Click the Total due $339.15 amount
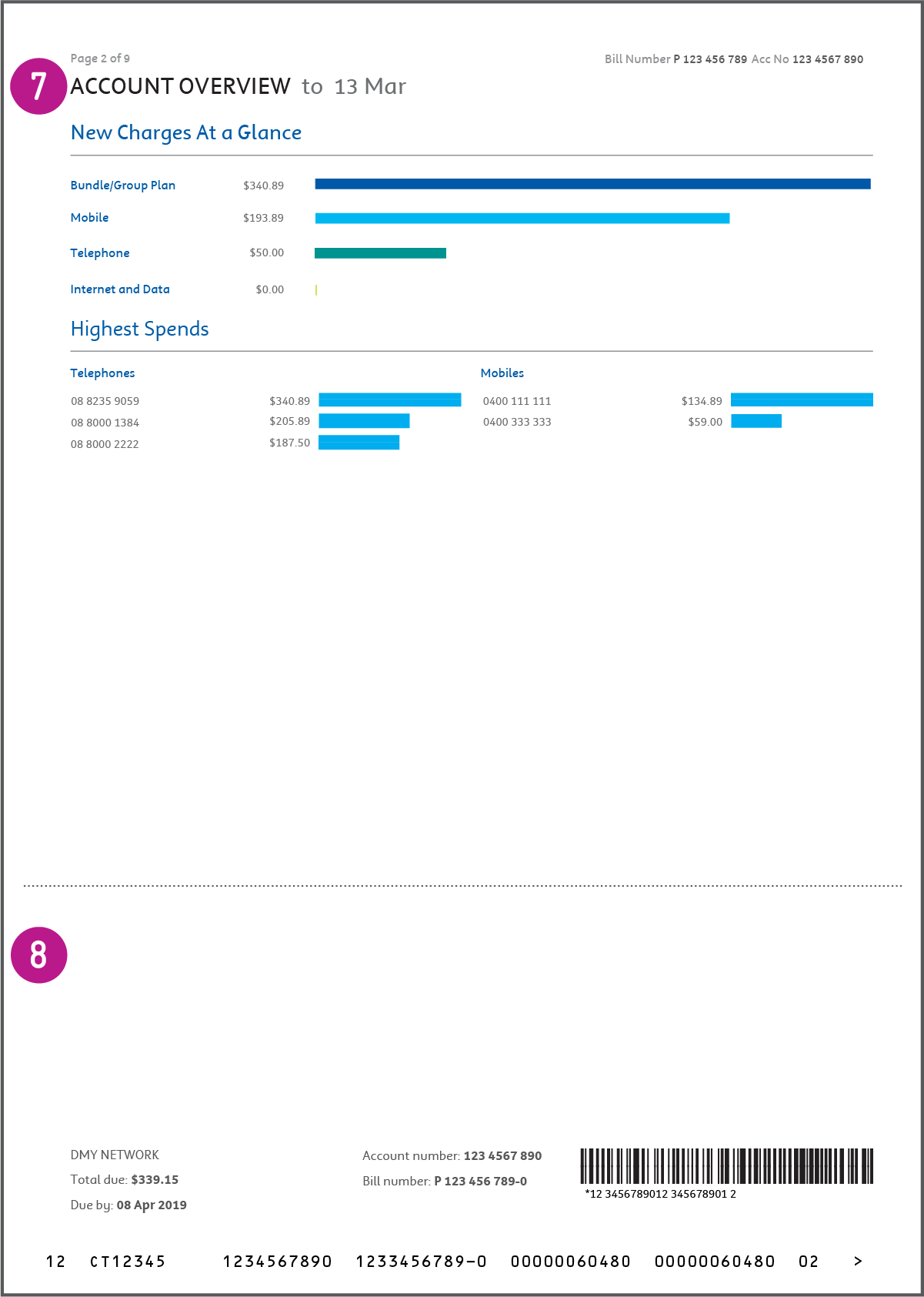Screen dimensions: 924x1297 155,1179
